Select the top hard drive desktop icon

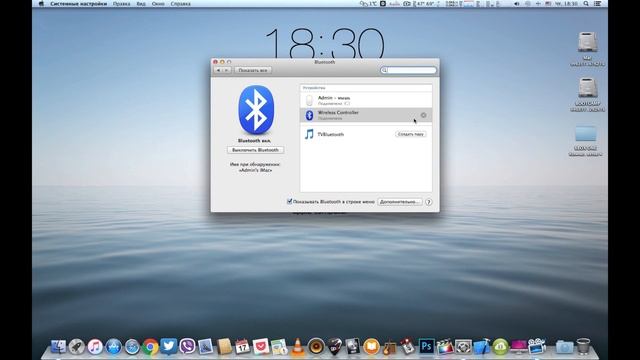coord(587,49)
